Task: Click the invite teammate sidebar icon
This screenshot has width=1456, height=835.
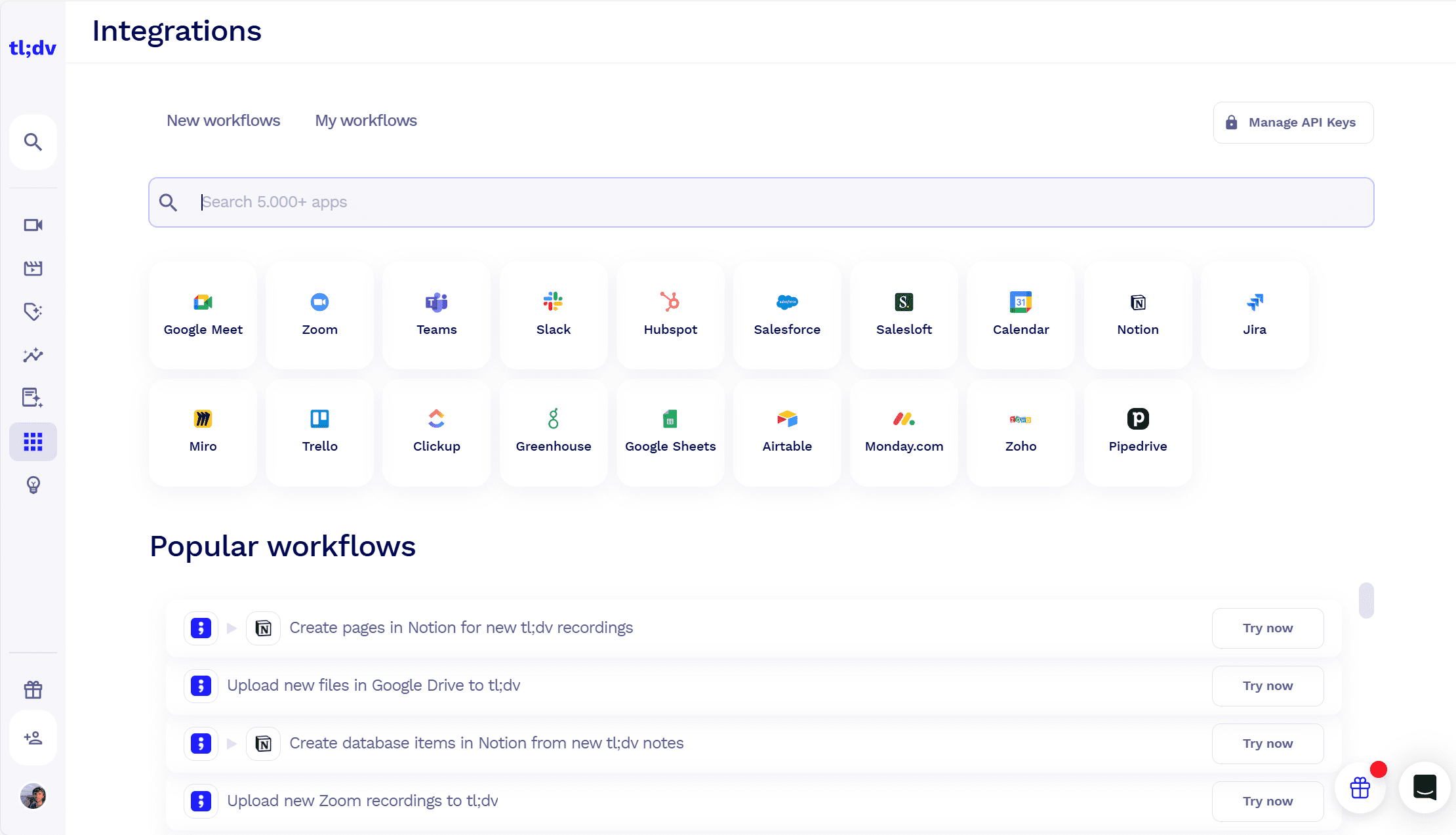Action: pyautogui.click(x=33, y=738)
